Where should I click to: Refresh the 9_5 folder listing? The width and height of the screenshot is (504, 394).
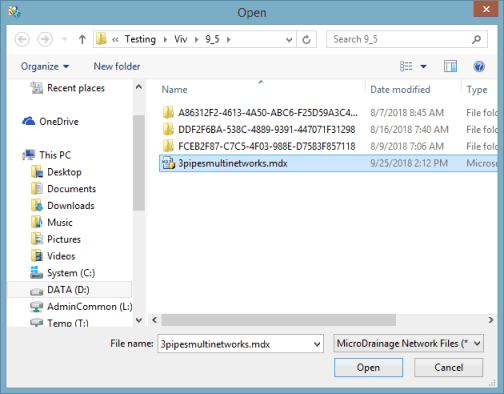click(306, 40)
